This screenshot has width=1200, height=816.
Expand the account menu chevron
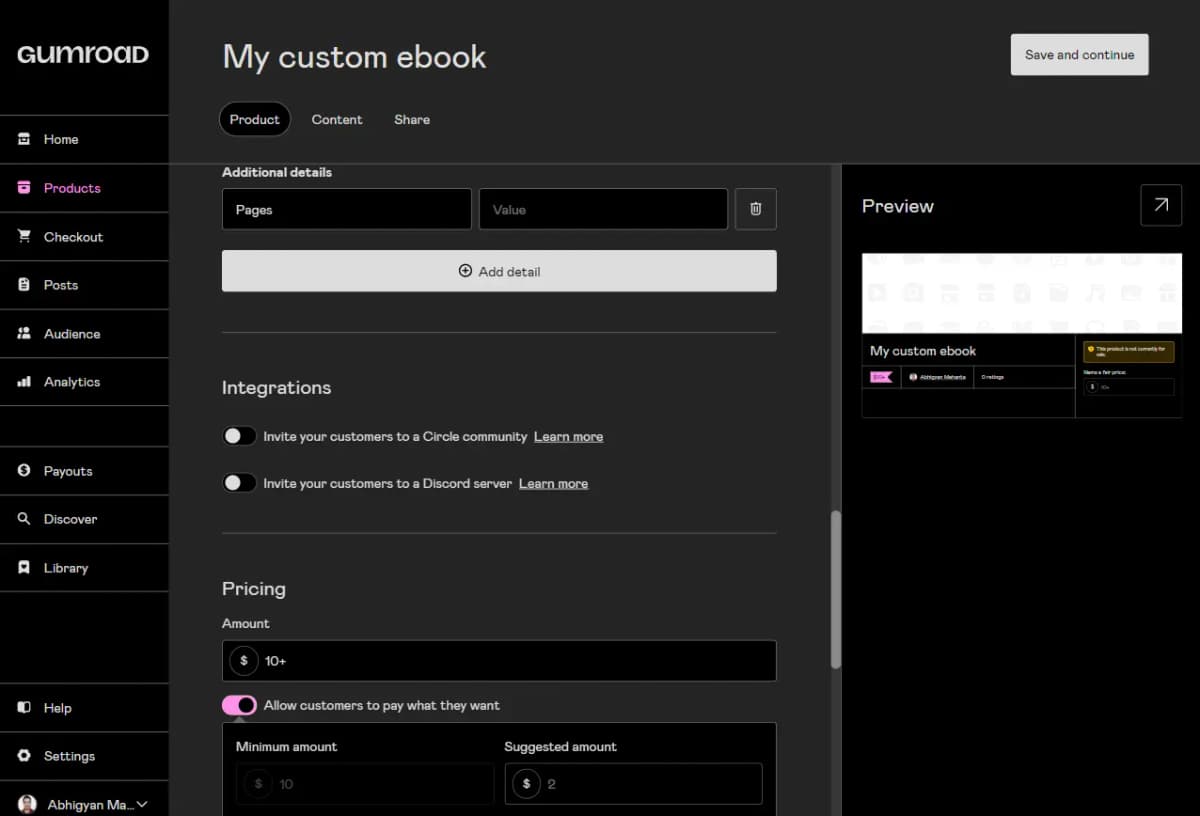pos(142,804)
